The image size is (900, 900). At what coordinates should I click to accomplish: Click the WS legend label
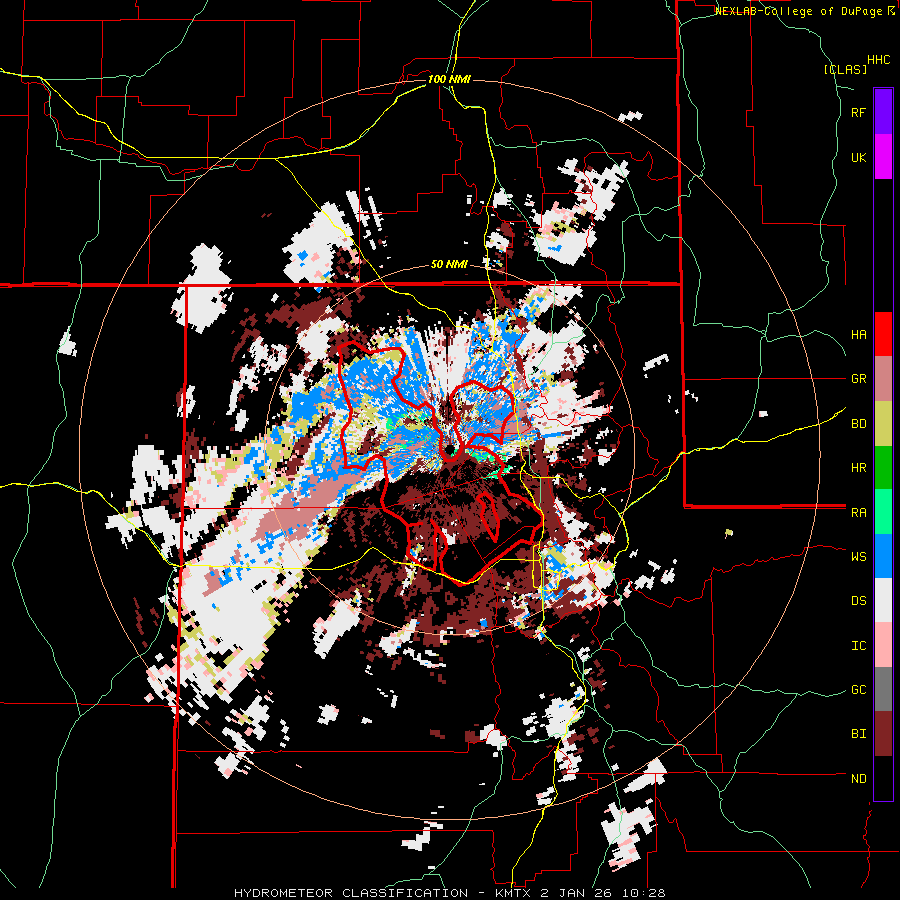tap(858, 557)
